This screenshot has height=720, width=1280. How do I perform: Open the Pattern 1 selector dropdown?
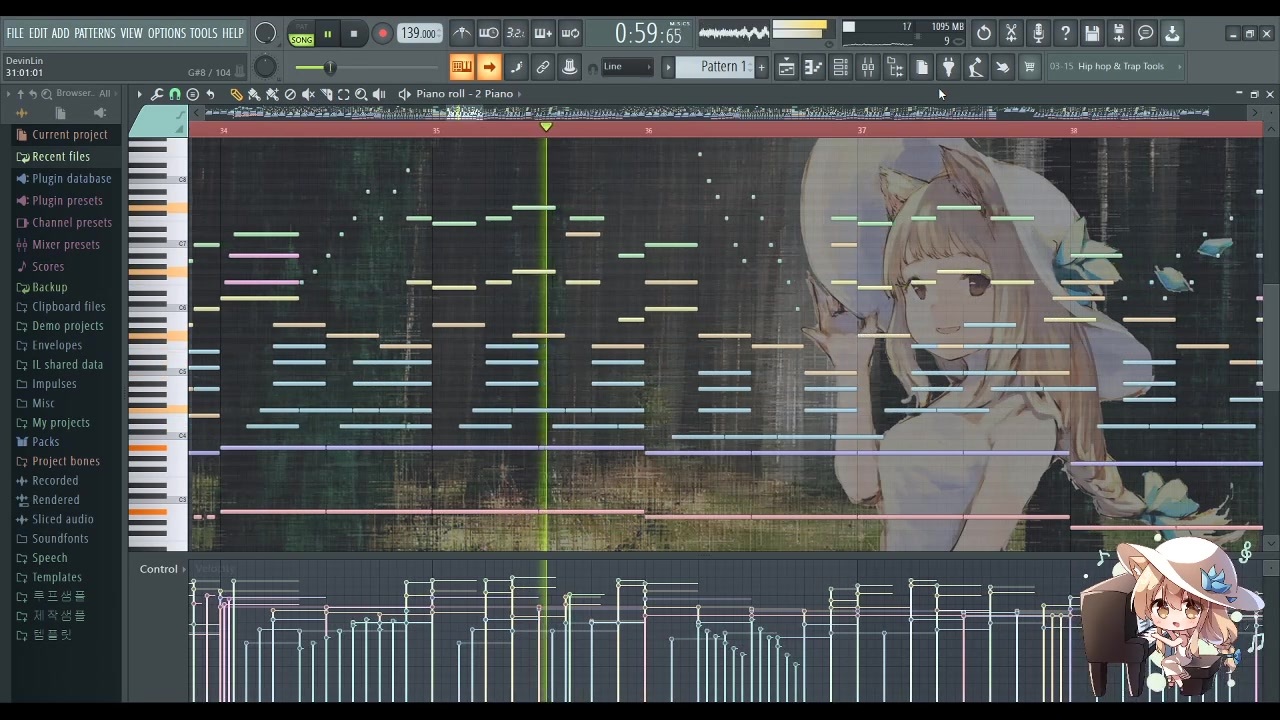point(722,67)
